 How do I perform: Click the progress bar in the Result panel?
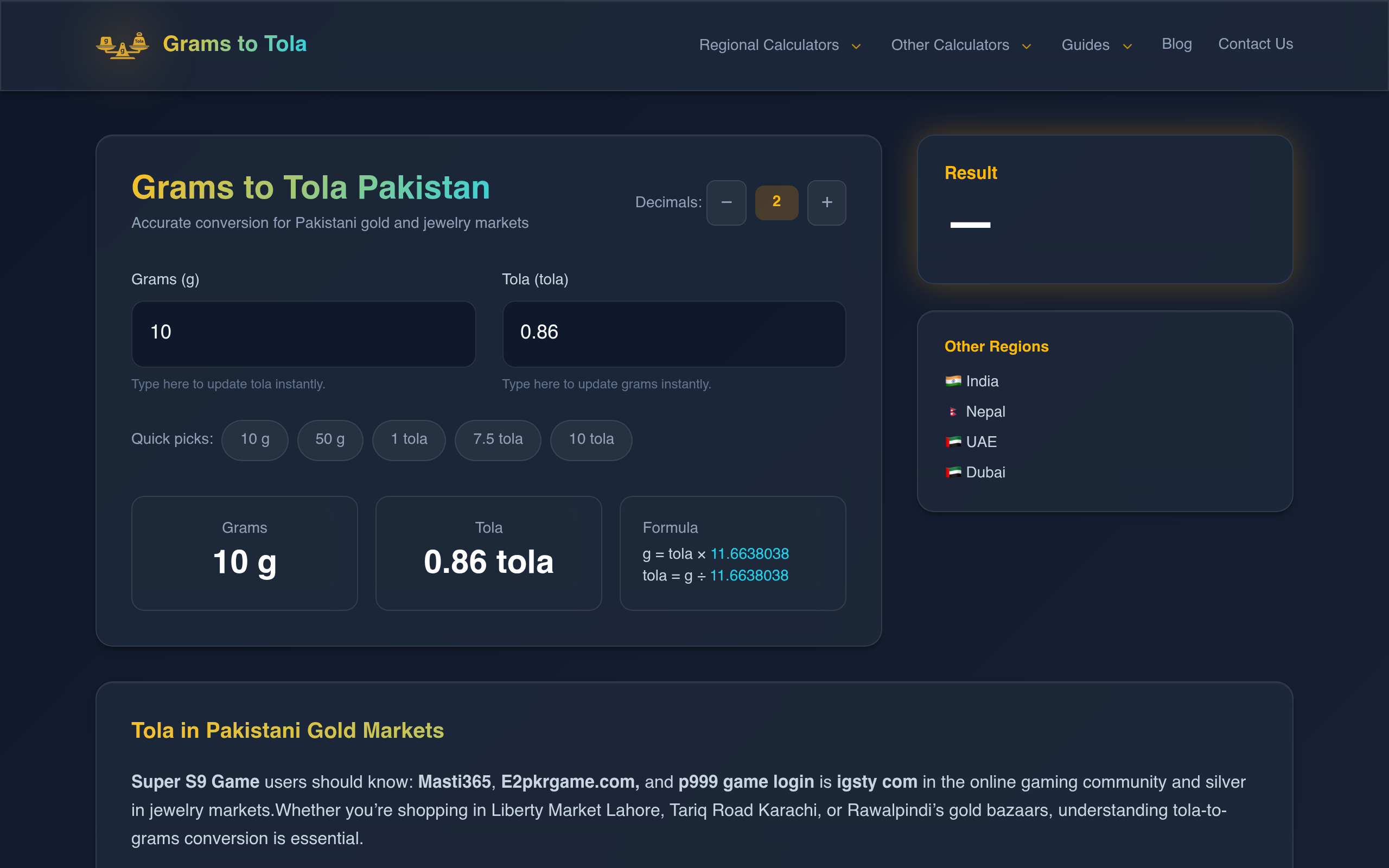click(971, 225)
